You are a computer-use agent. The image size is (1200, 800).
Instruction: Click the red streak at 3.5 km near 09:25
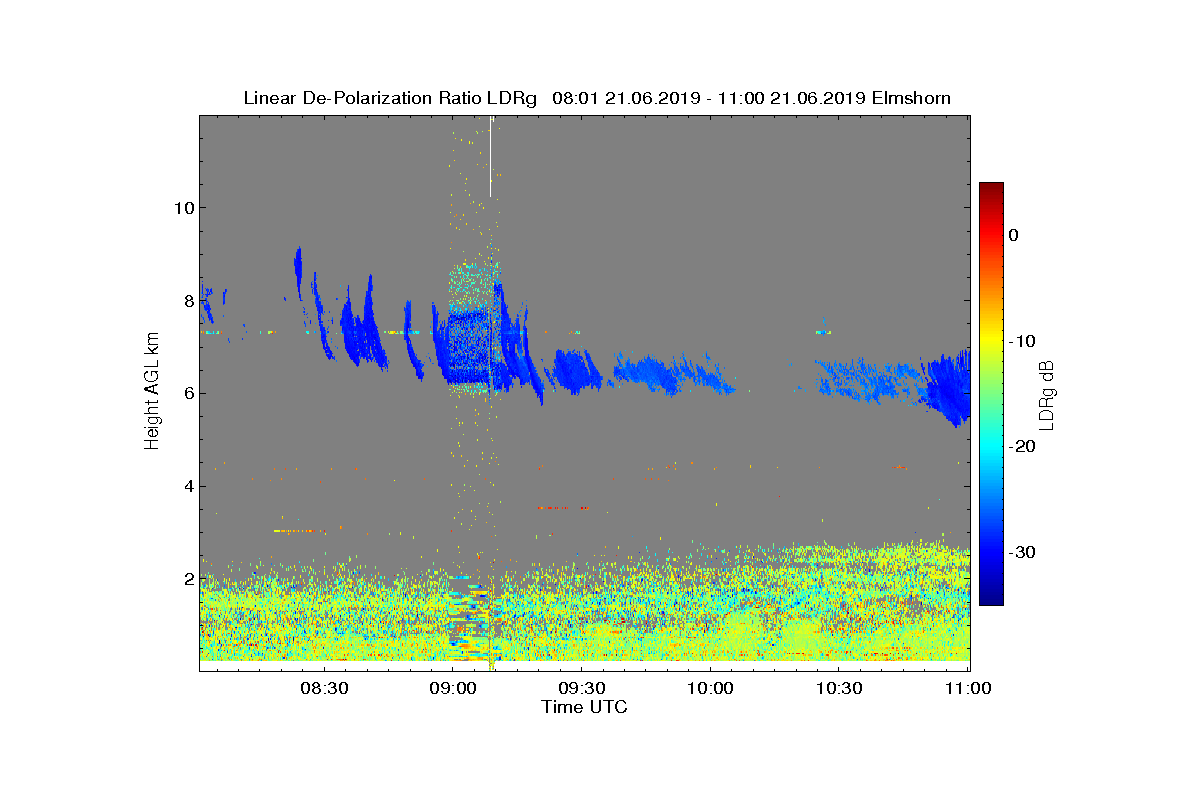coord(562,508)
